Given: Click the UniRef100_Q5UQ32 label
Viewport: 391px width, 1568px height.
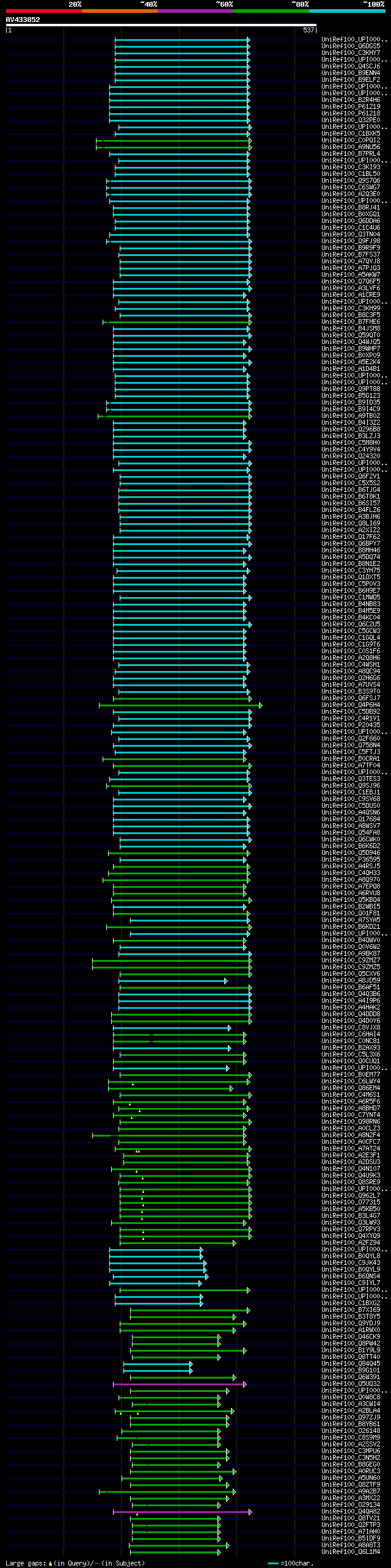Looking at the screenshot, I should (x=351, y=1384).
